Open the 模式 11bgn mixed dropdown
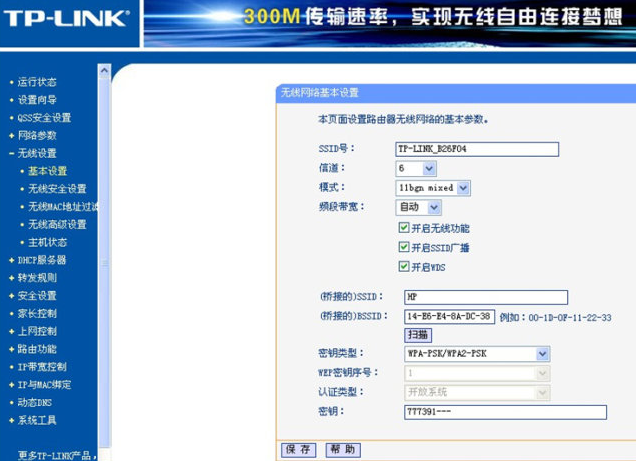Image resolution: width=636 pixels, height=461 pixels. (433, 188)
